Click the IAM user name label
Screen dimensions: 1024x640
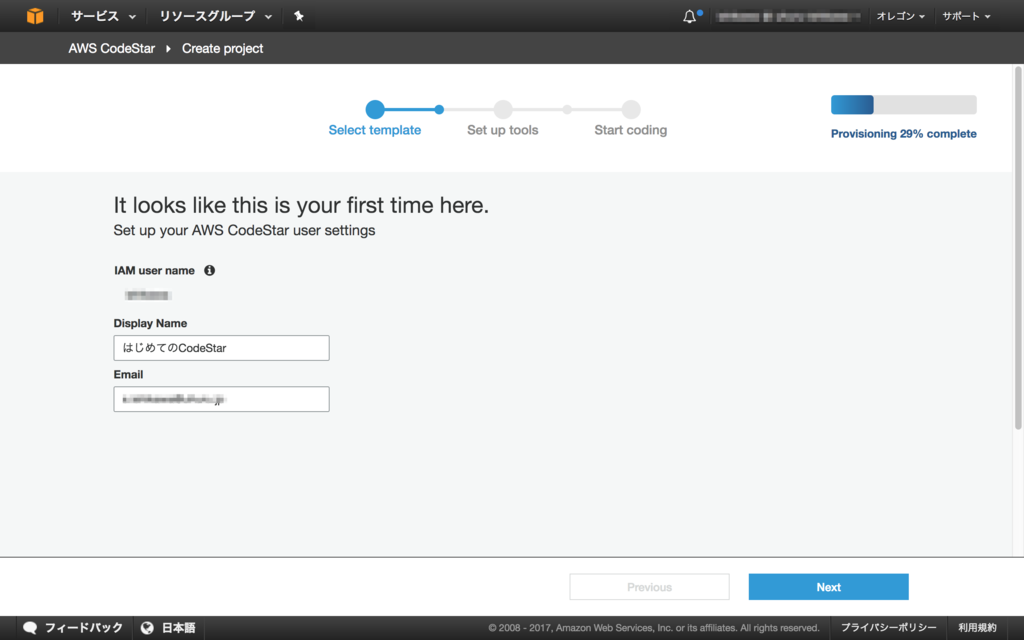click(154, 270)
